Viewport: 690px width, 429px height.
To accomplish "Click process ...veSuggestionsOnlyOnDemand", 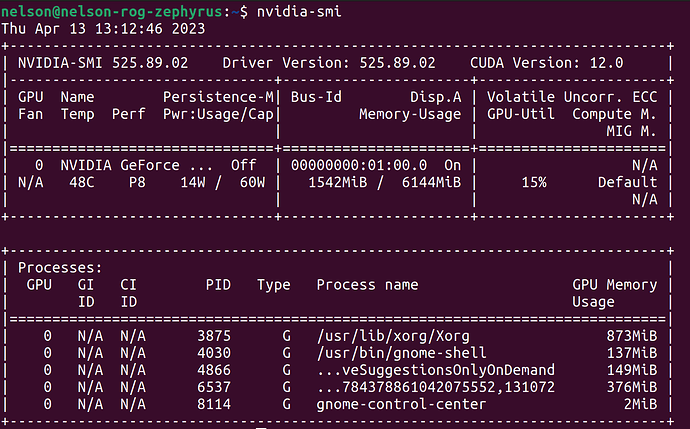I will tap(436, 370).
